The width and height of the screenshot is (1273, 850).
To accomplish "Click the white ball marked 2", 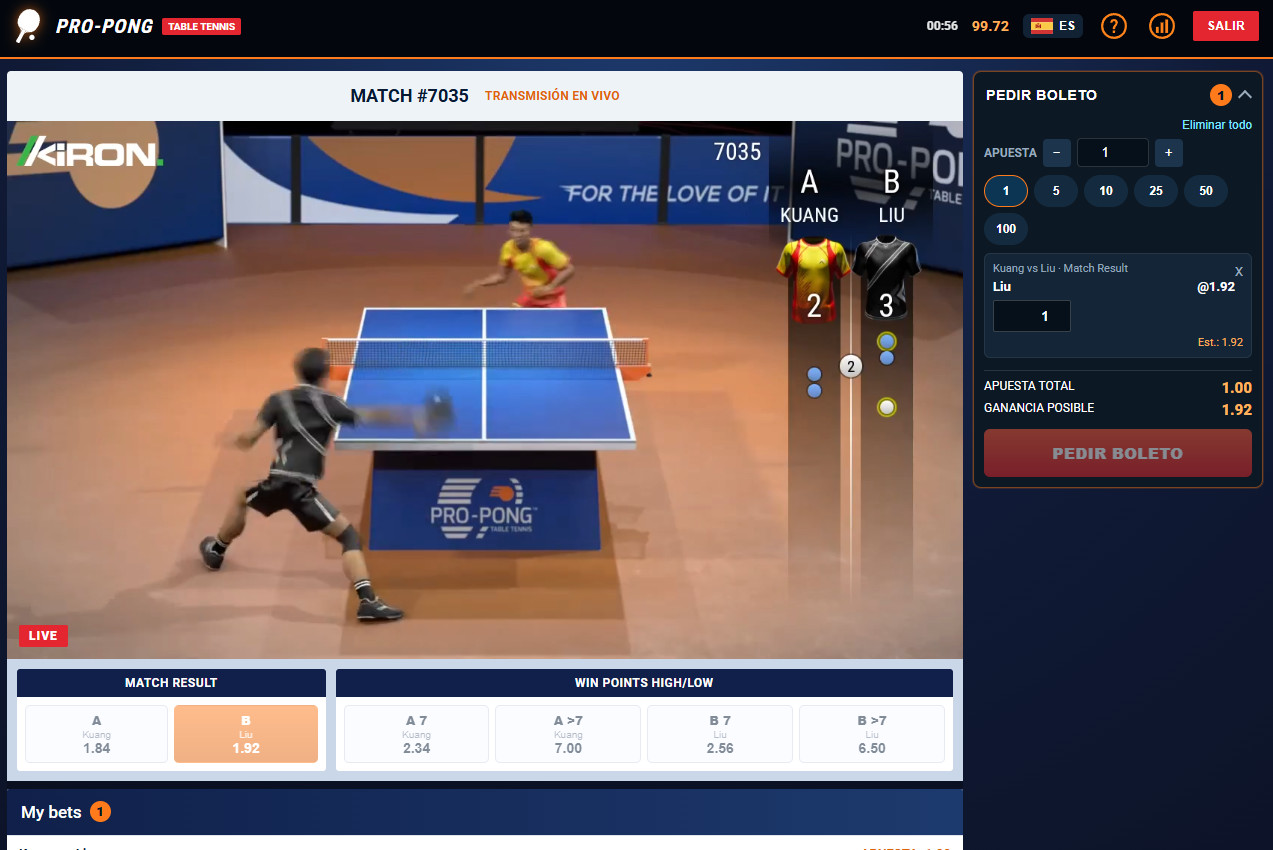I will [x=851, y=367].
